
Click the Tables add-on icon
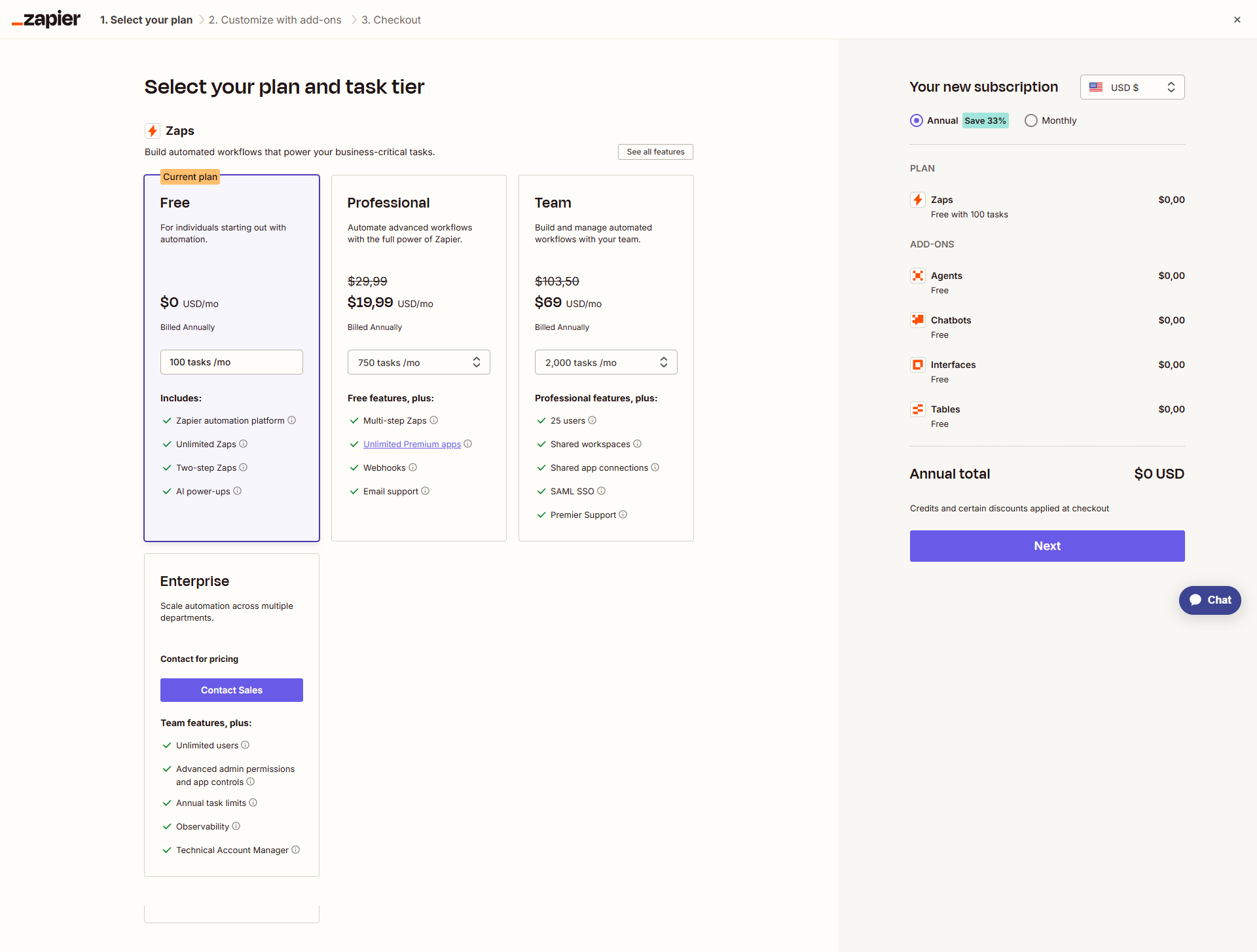(918, 409)
